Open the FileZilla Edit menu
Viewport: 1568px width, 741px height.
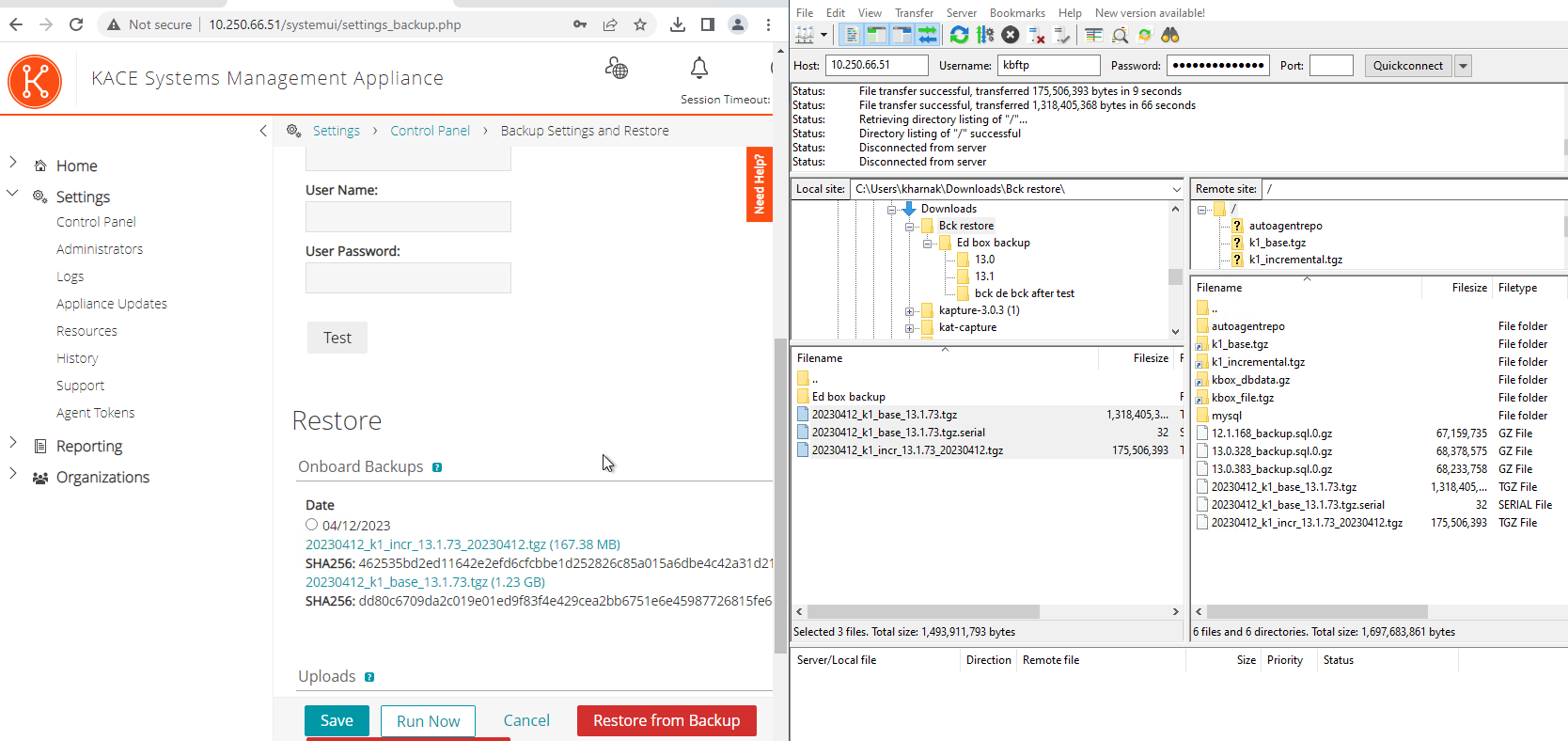pyautogui.click(x=836, y=13)
